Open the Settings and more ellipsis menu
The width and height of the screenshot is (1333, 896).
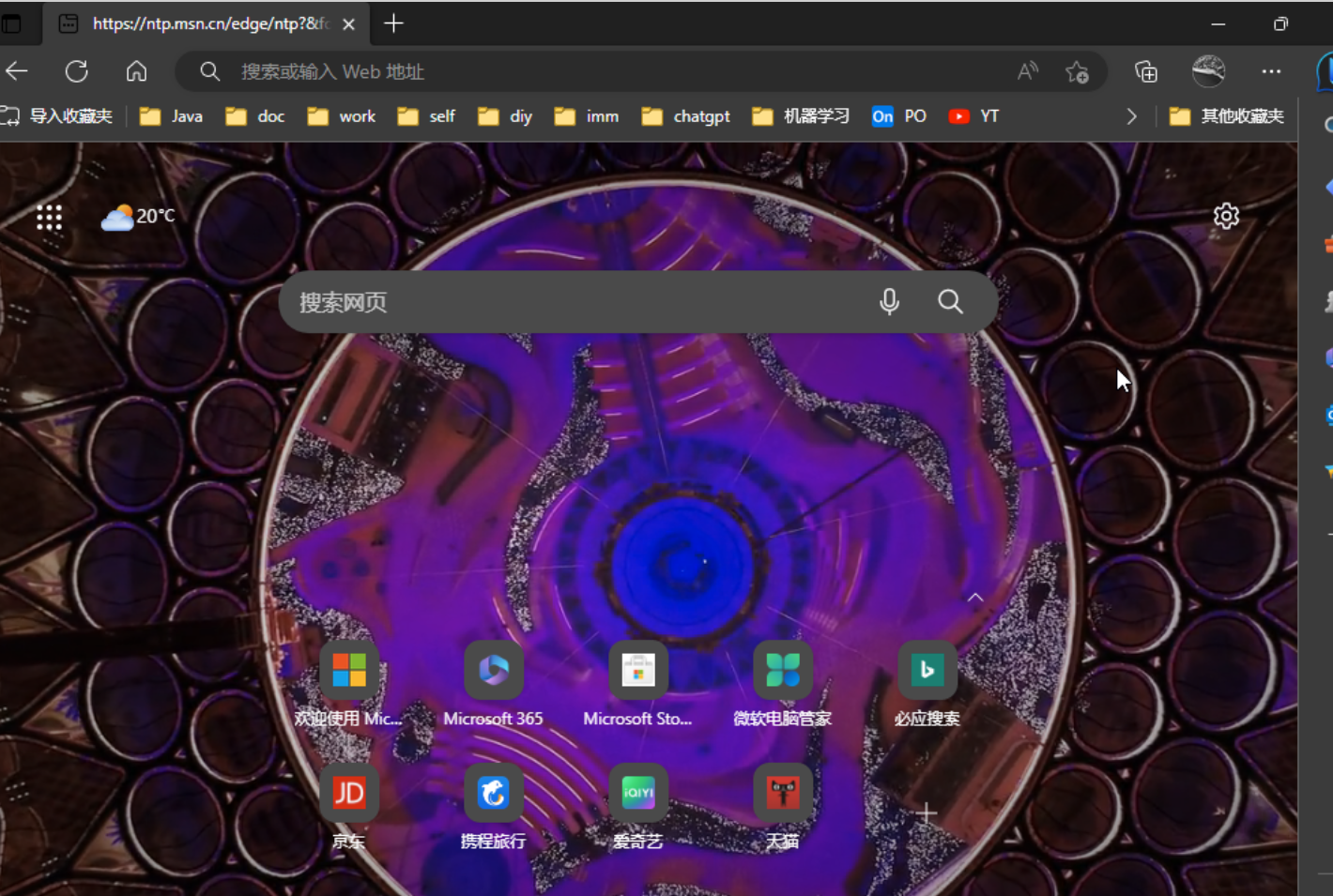click(x=1271, y=71)
